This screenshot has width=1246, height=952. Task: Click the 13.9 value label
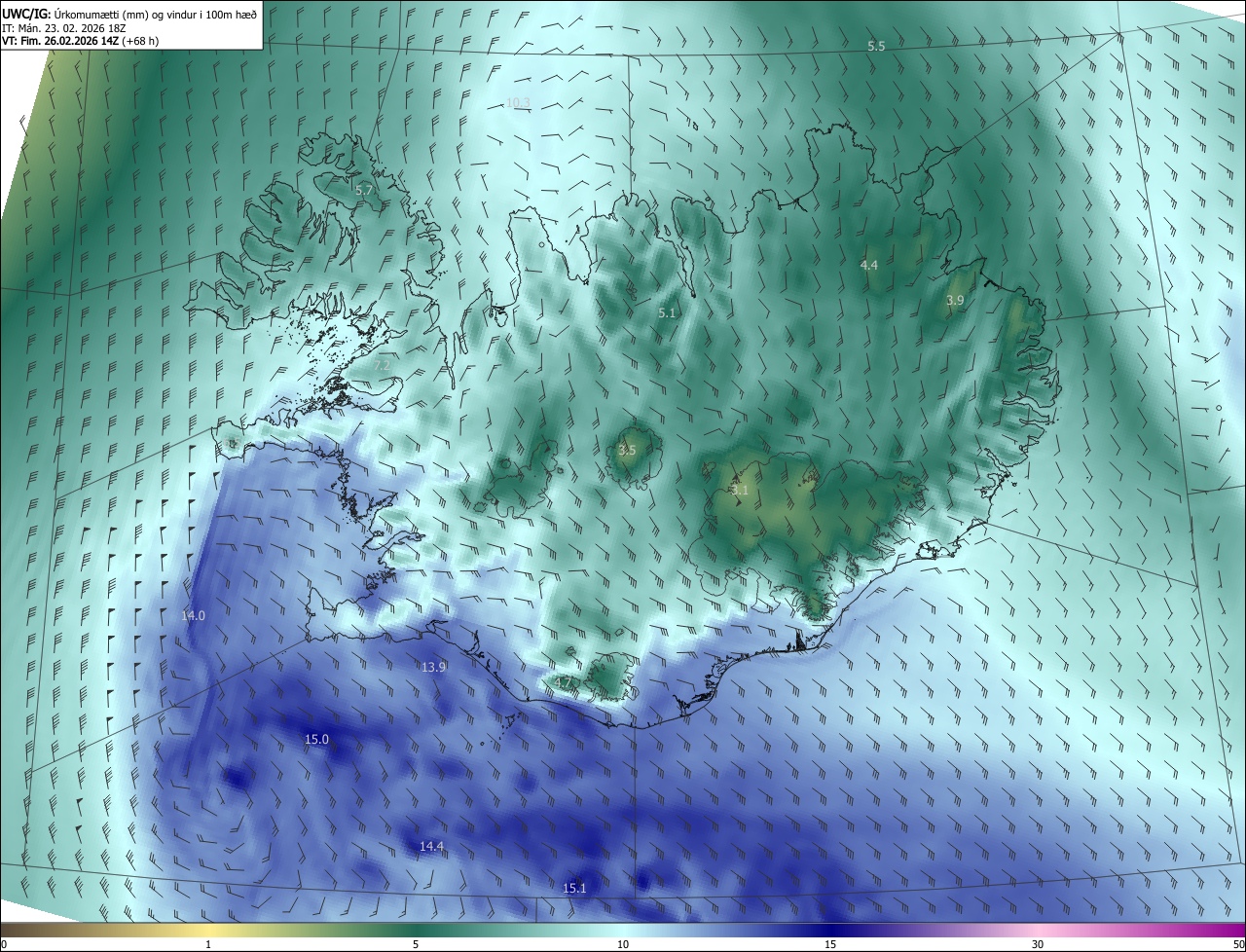[x=433, y=668]
